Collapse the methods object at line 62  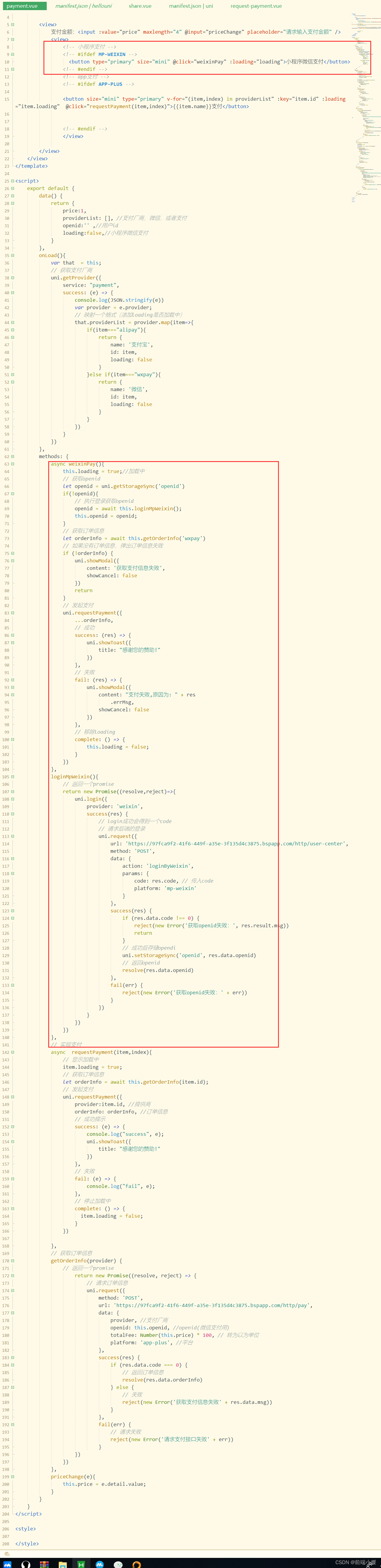click(x=13, y=457)
